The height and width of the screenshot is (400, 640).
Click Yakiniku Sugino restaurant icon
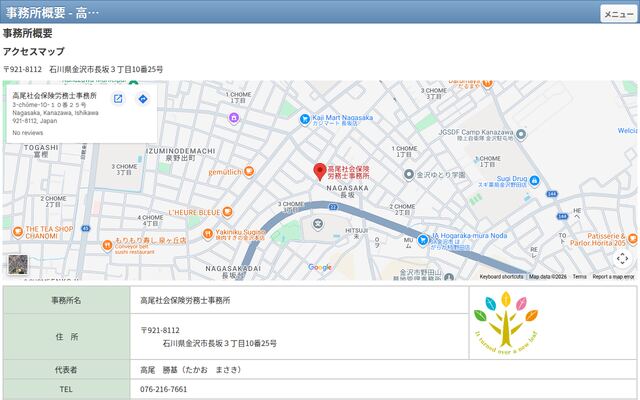(208, 234)
